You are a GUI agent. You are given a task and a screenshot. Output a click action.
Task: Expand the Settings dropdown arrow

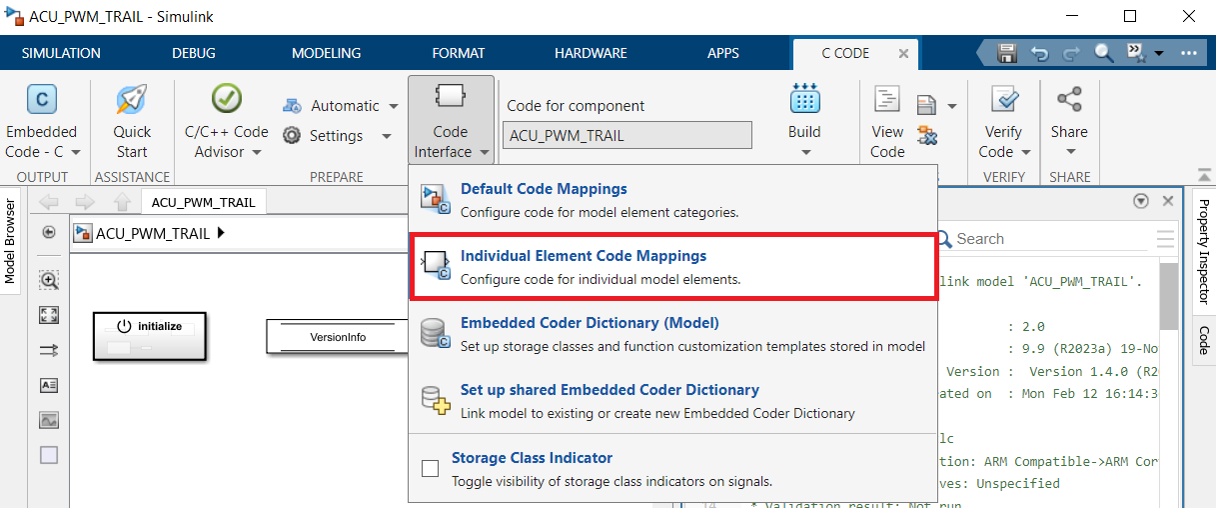click(x=386, y=136)
